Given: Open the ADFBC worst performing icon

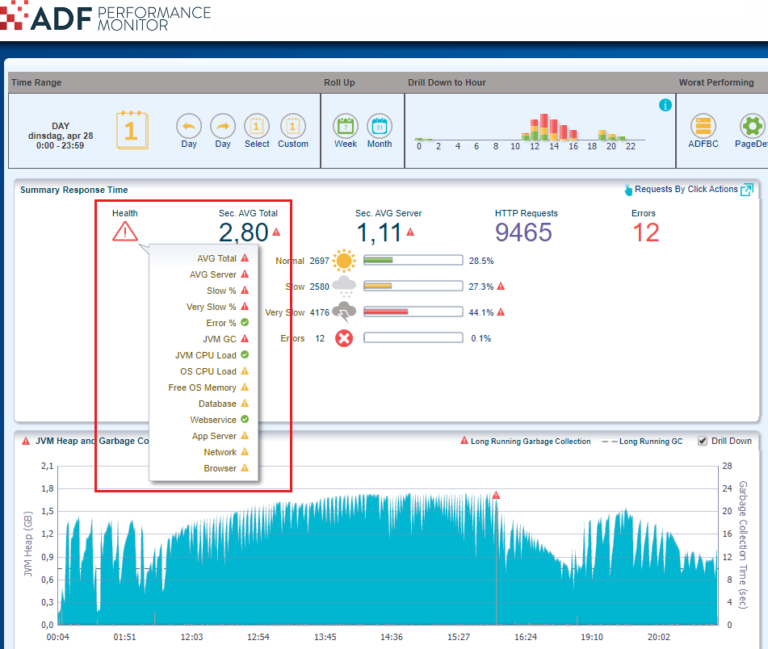Looking at the screenshot, I should 704,126.
